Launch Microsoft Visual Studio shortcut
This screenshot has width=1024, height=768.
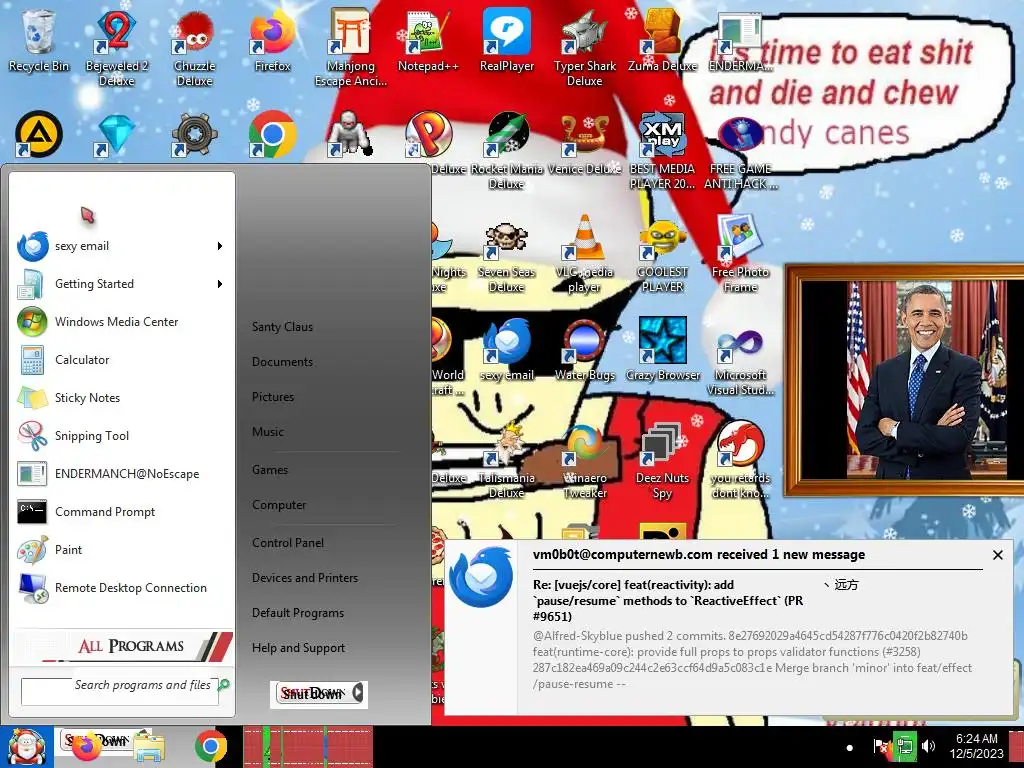pos(740,358)
